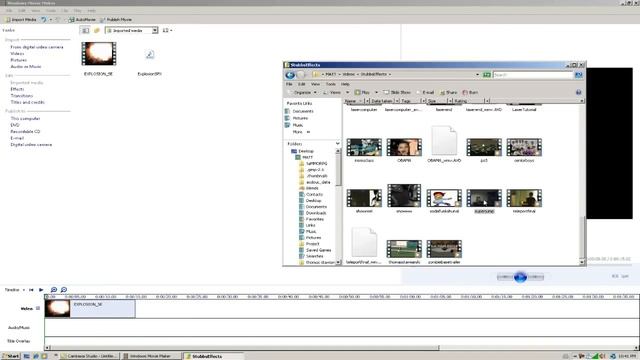
Task: Open 'Titles and credits' task link
Action: click(x=27, y=102)
